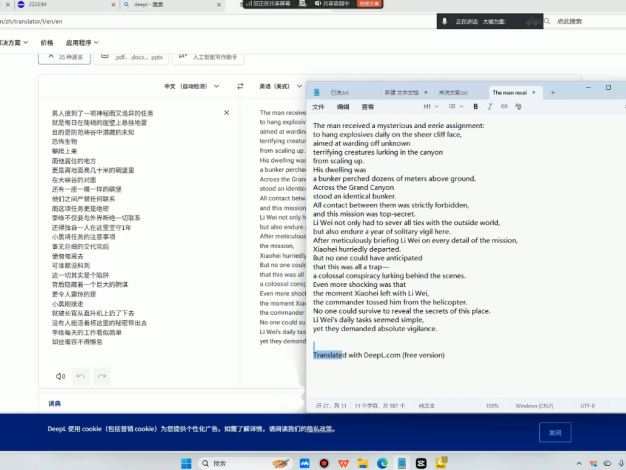The image size is (626, 470).
Task: Show hidden system tray icons
Action: [579, 463]
